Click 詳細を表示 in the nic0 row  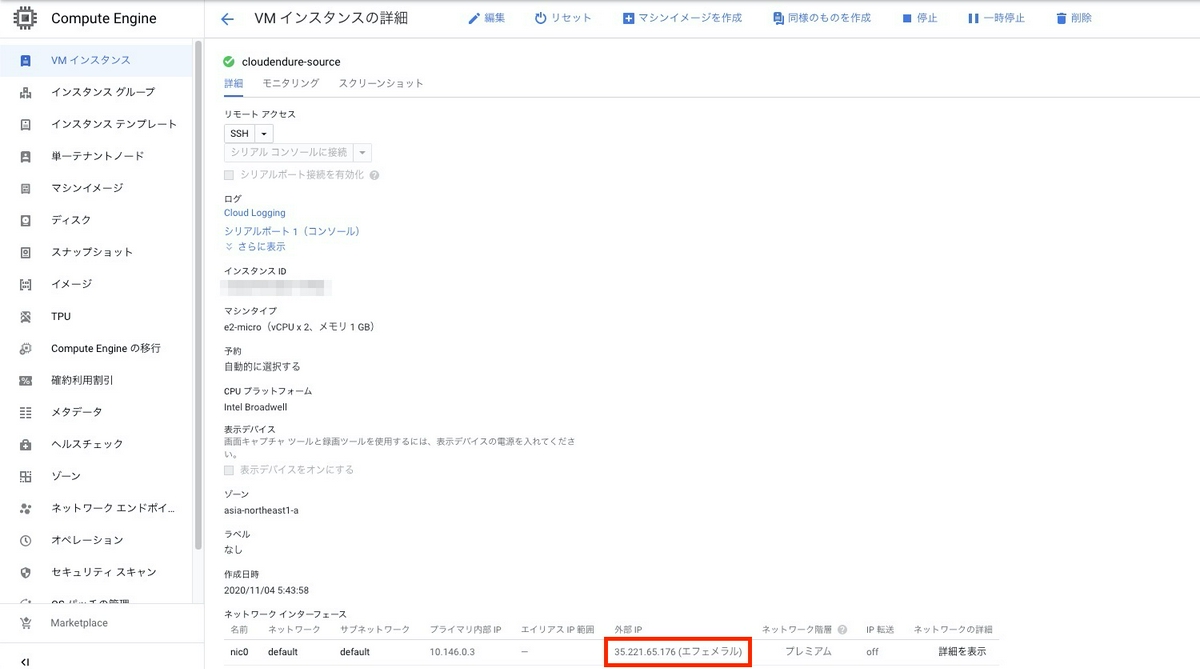(x=962, y=652)
